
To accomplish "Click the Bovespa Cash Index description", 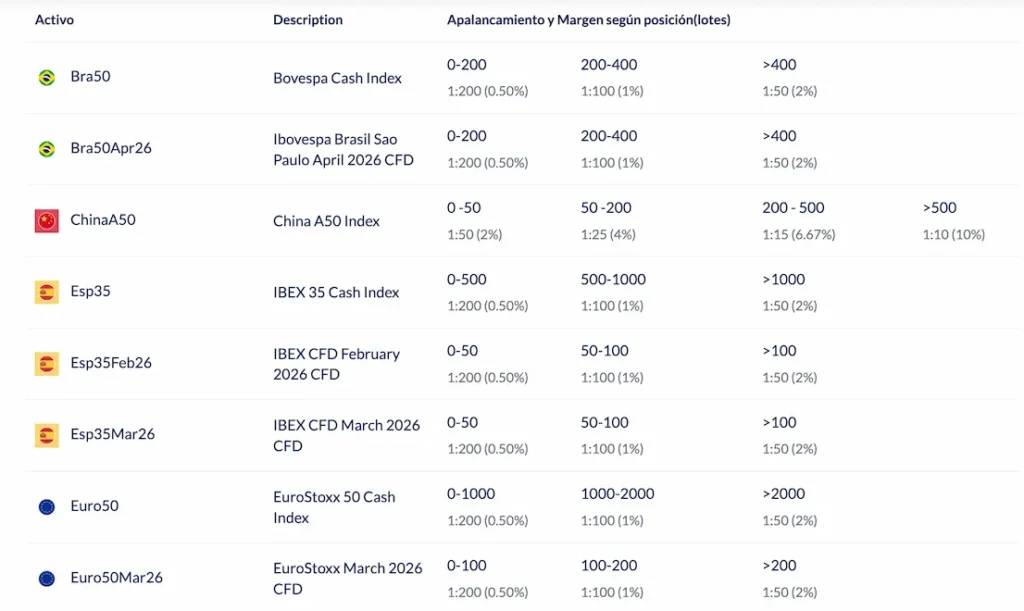I will point(337,78).
